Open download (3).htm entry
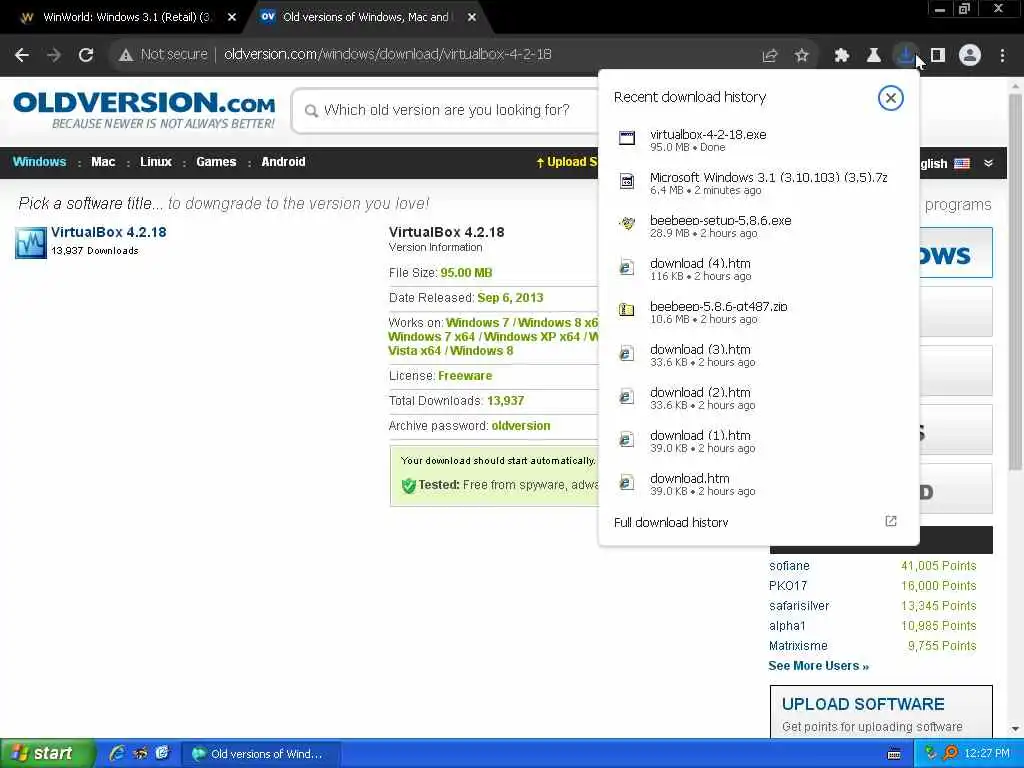Image resolution: width=1024 pixels, height=768 pixels. click(759, 355)
